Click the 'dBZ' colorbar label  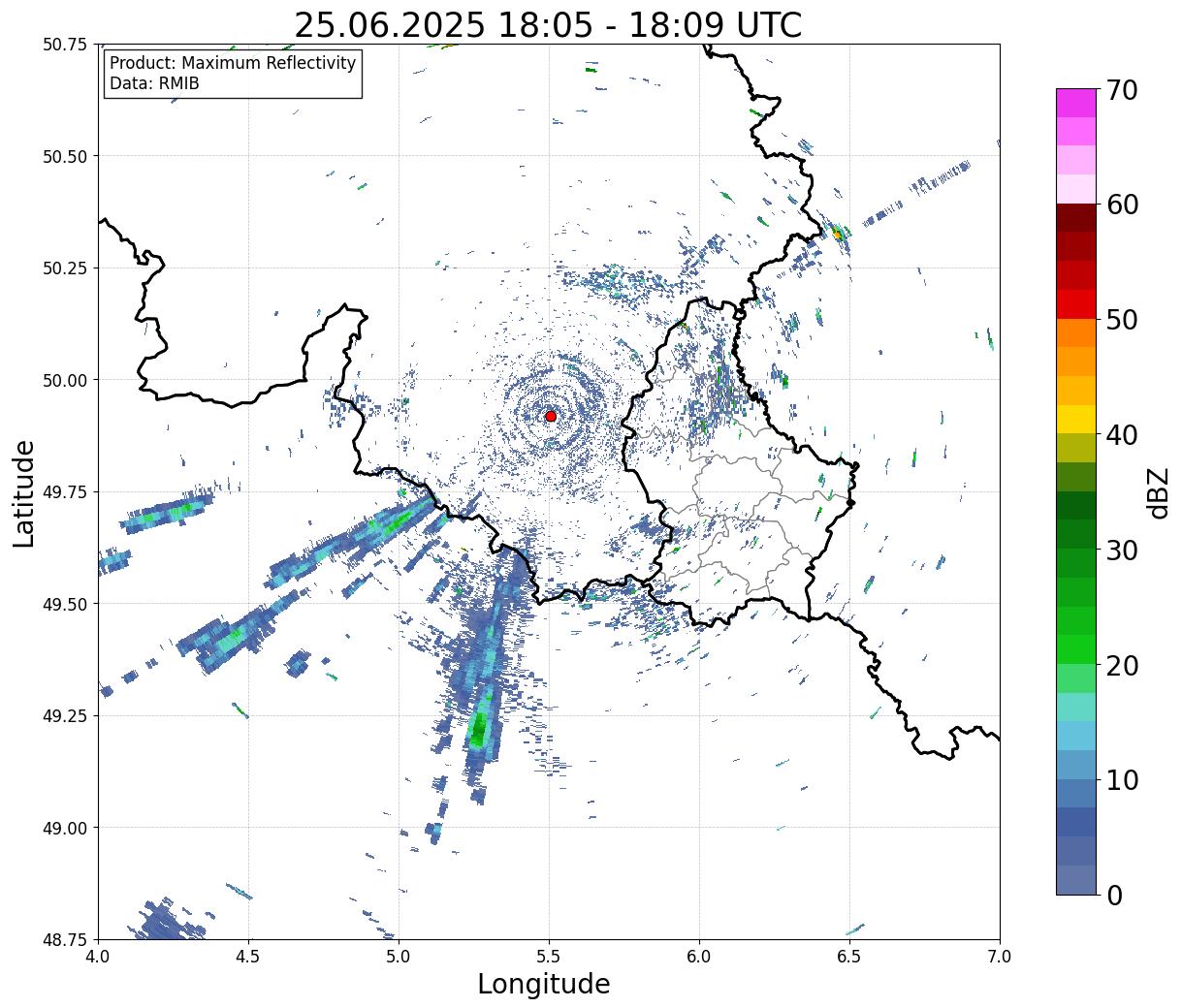(x=1158, y=492)
